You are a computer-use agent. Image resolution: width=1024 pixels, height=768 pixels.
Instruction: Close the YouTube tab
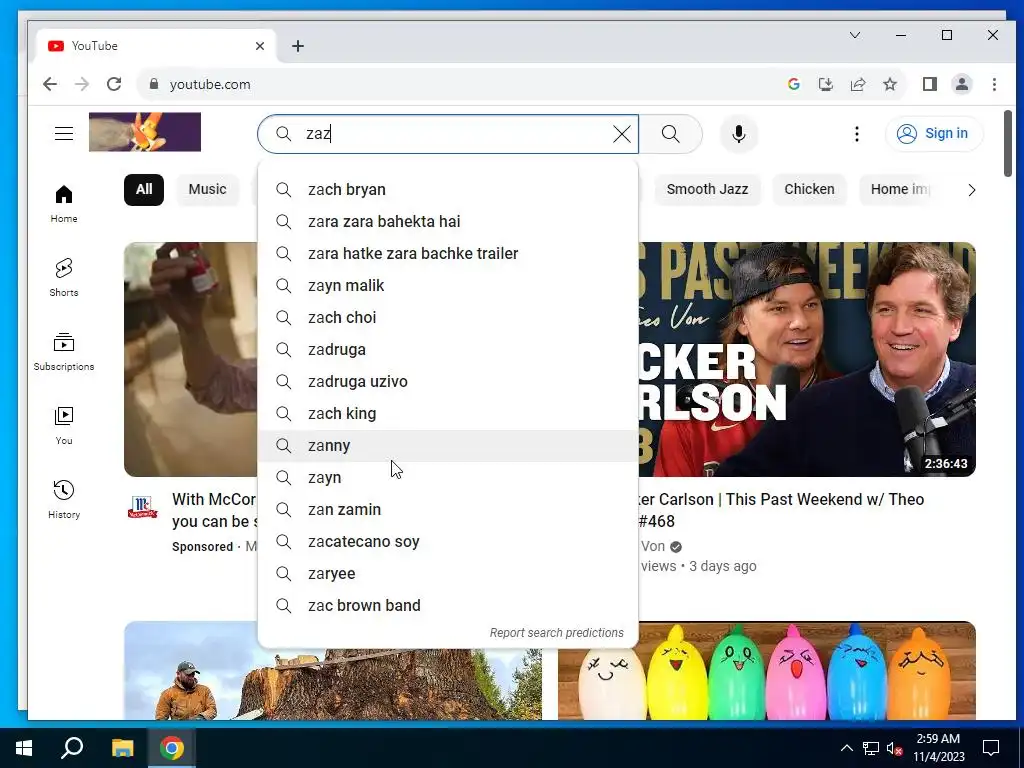coord(260,46)
